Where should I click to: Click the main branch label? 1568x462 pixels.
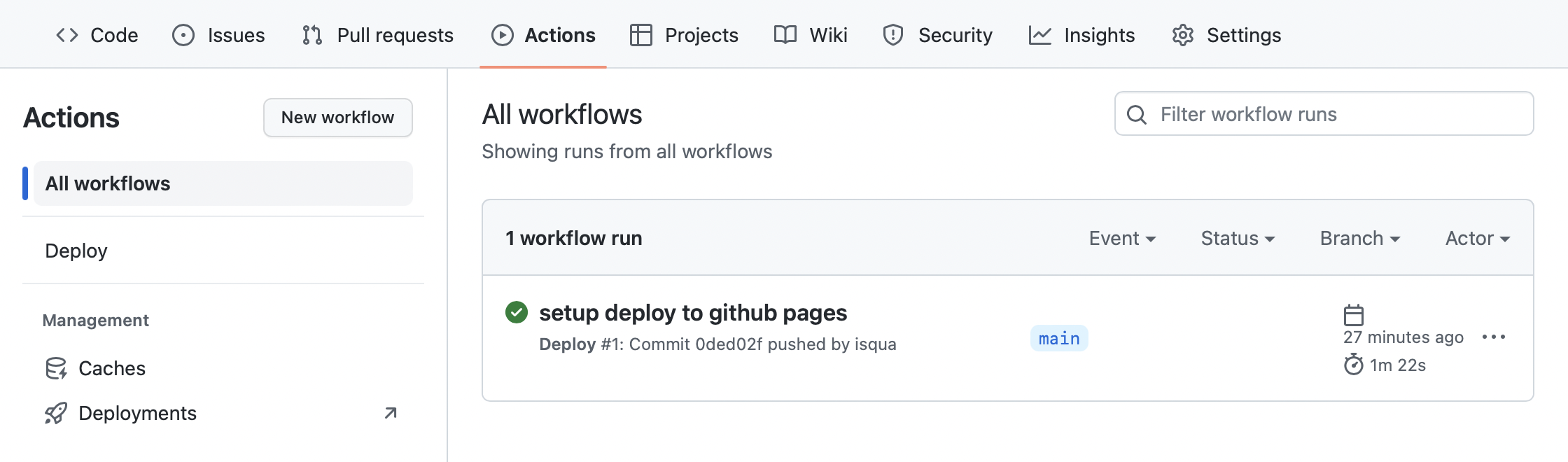(1059, 338)
